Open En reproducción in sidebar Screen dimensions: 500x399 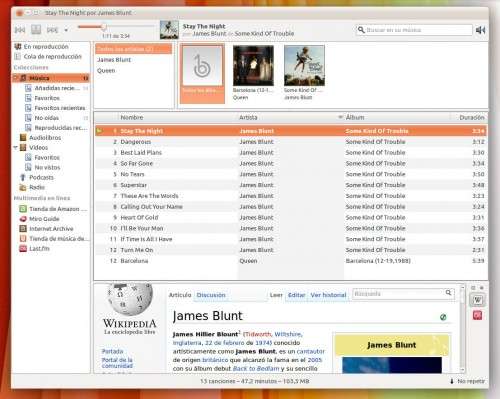[46, 47]
